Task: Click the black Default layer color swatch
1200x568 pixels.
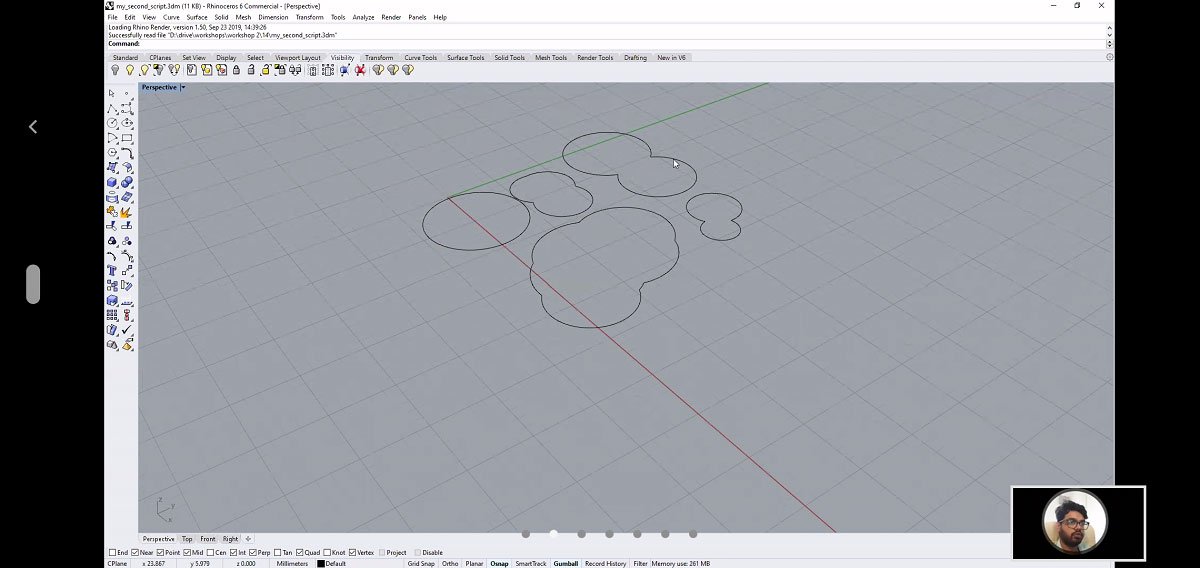Action: click(321, 563)
